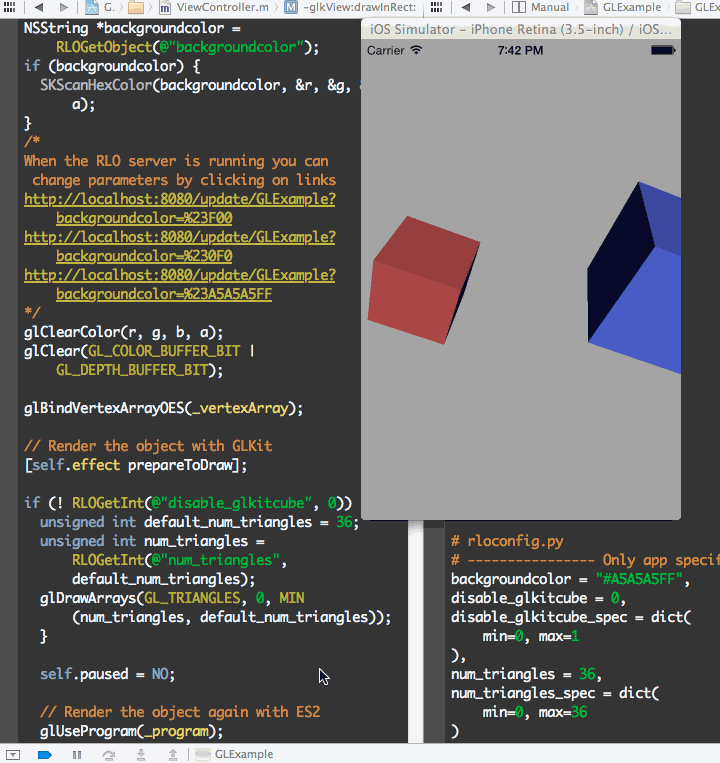Click the Carrier label in the simulator status bar
720x763 pixels.
[386, 51]
